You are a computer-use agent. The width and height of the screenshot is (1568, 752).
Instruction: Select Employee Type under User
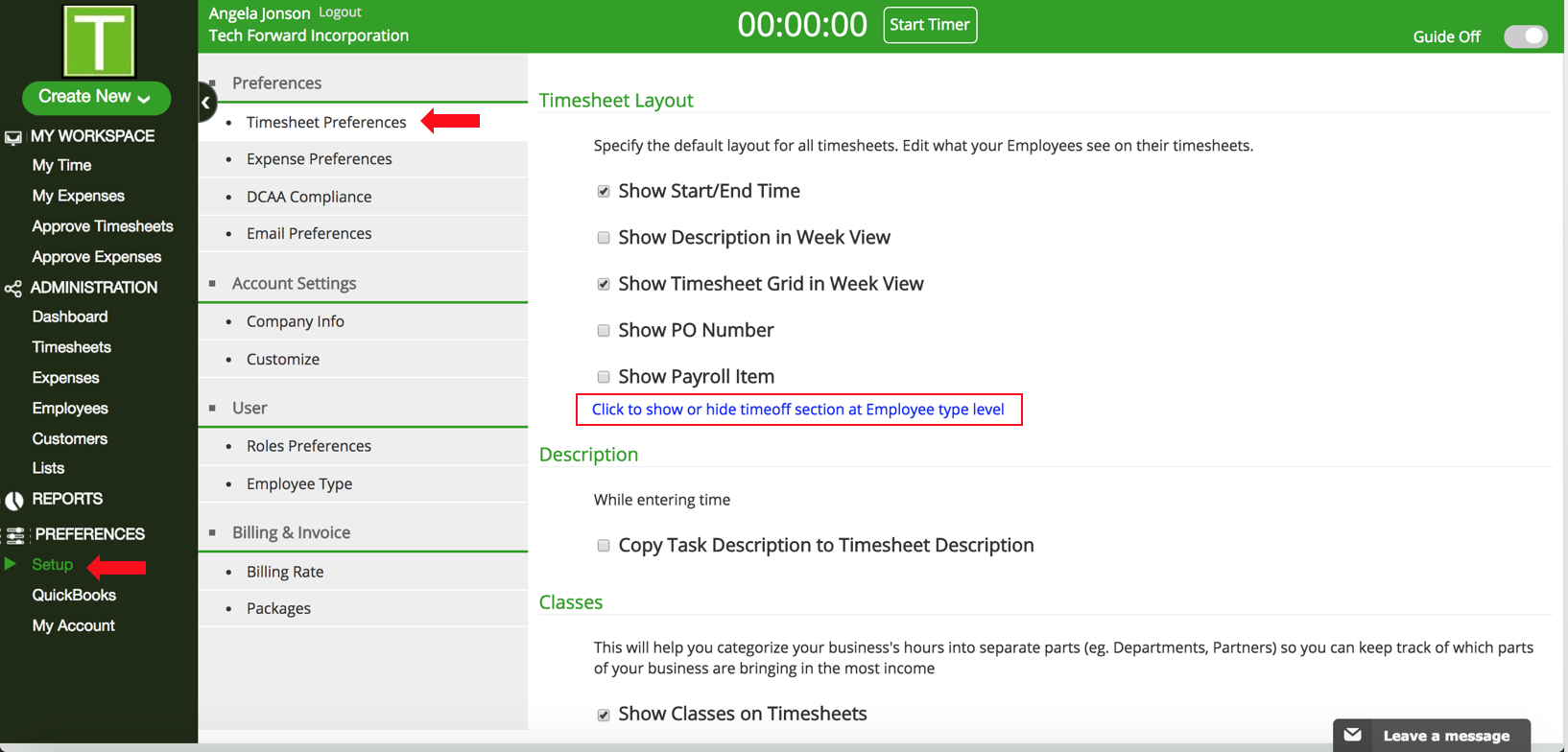pos(298,483)
